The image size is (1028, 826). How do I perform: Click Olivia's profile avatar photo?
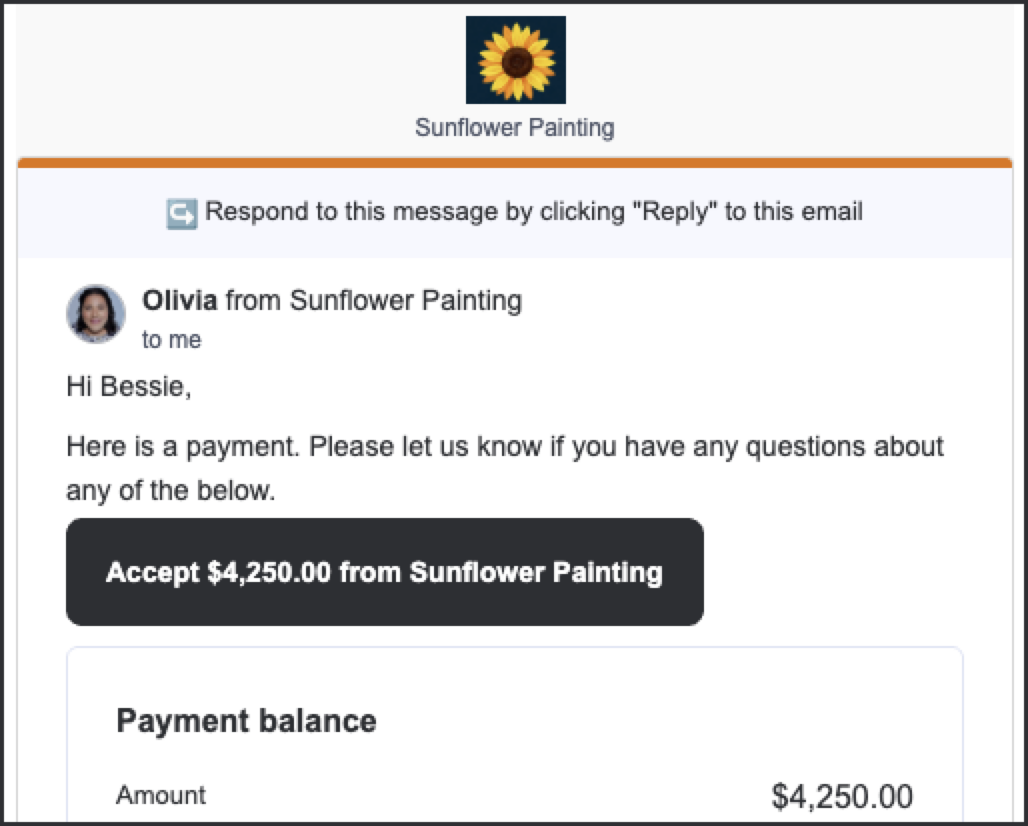pos(96,314)
